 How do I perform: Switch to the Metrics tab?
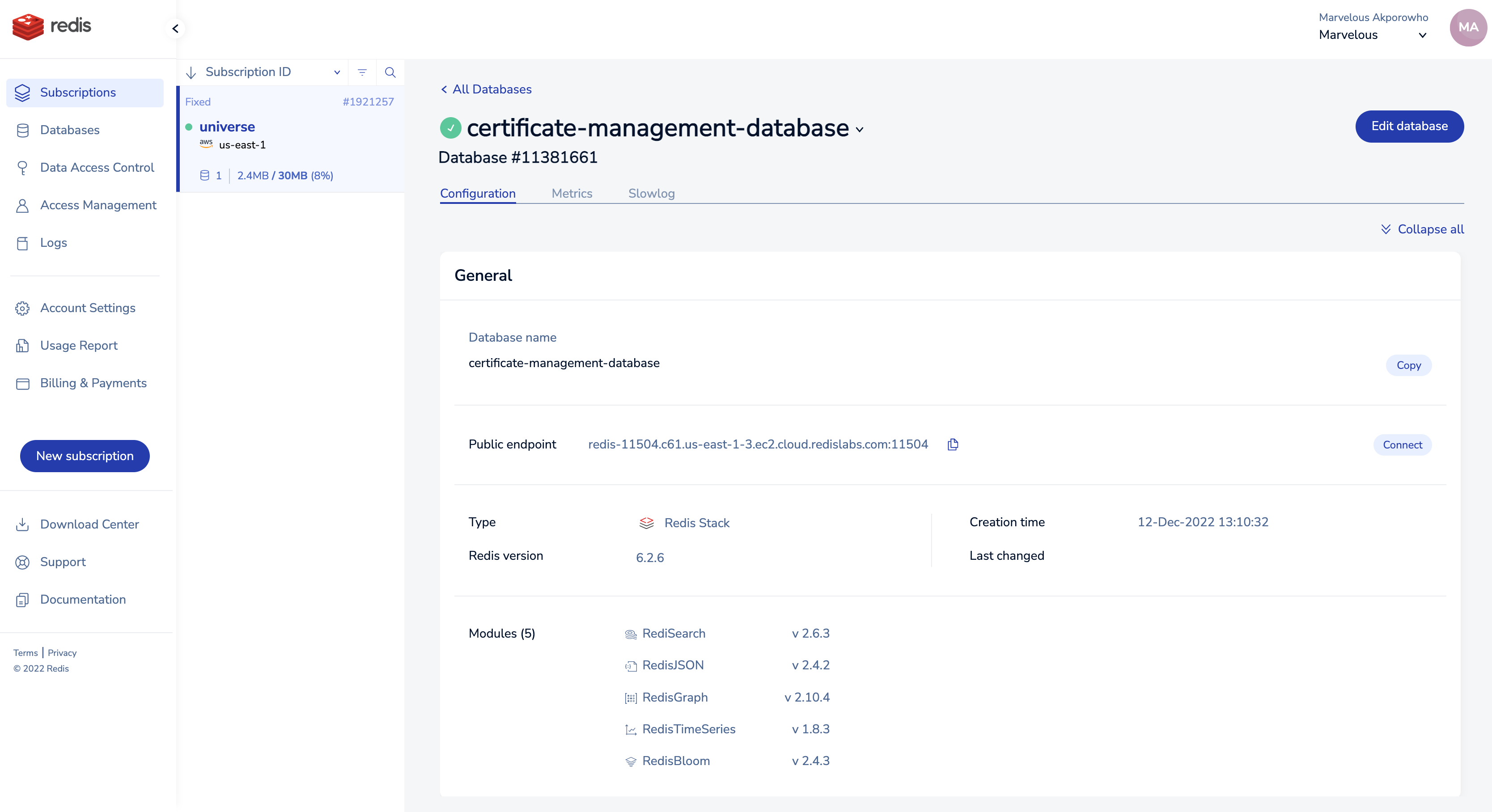(x=572, y=194)
